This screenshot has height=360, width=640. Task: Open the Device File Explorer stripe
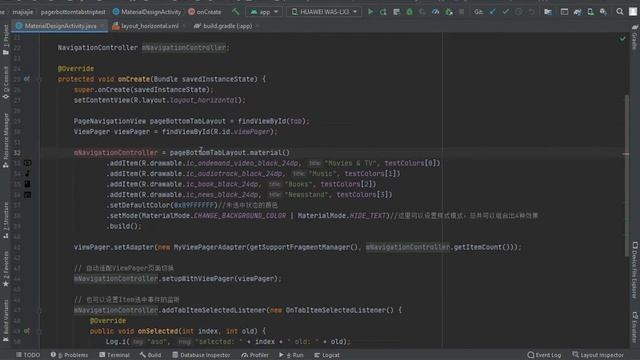click(635, 270)
